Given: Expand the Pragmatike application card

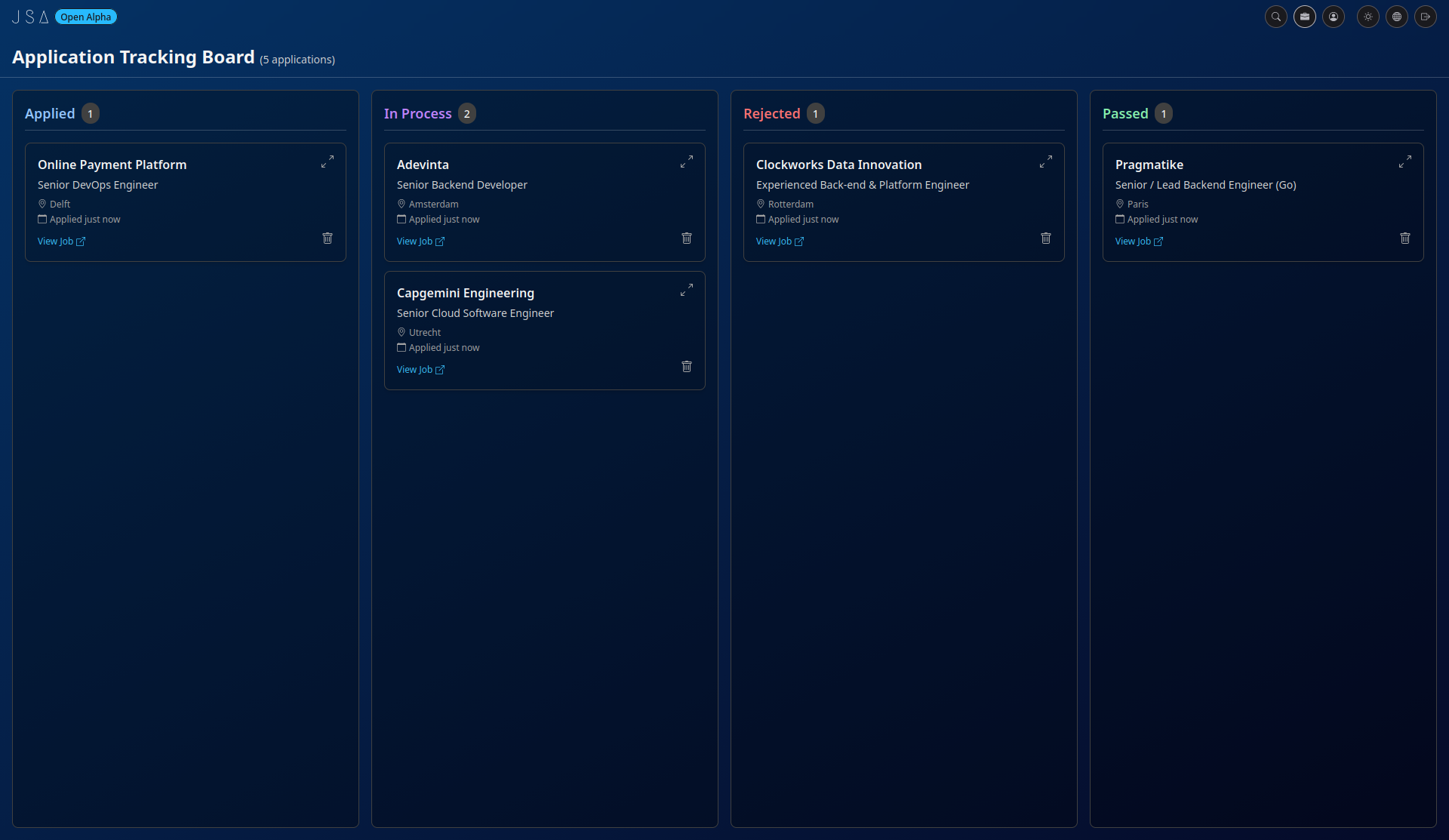Looking at the screenshot, I should 1404,162.
